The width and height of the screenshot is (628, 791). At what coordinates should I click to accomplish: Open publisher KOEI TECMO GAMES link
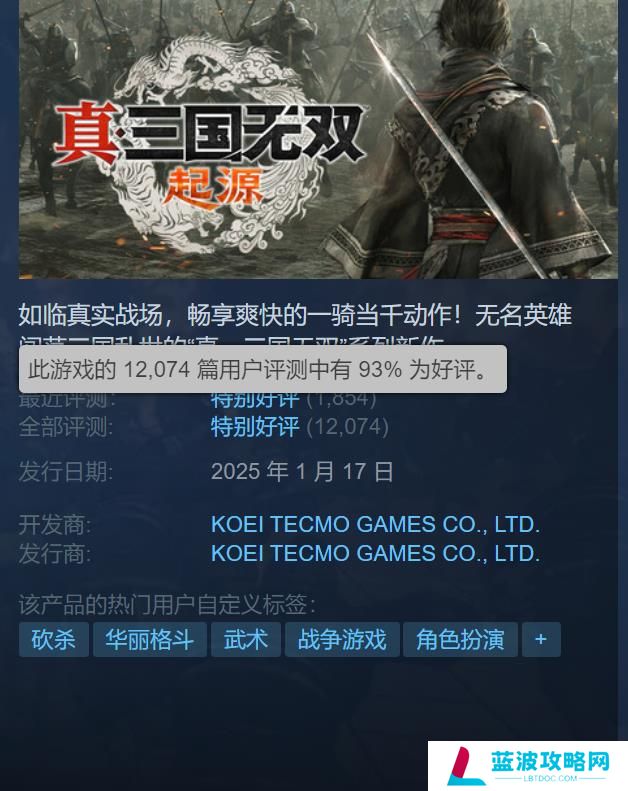[x=376, y=553]
